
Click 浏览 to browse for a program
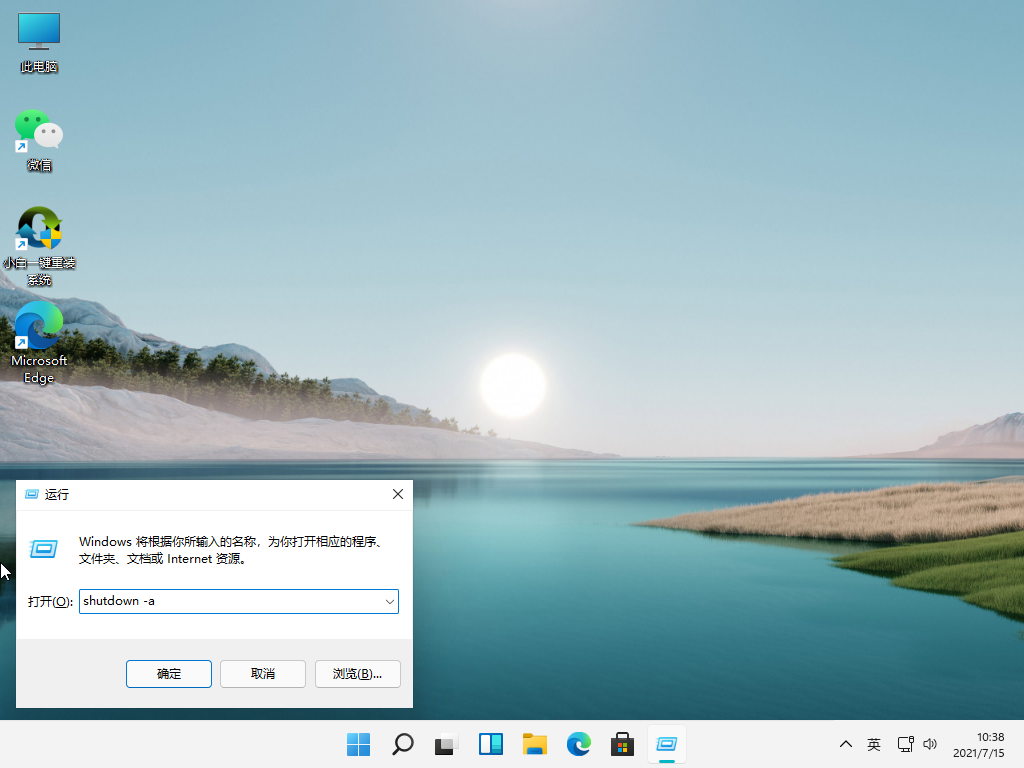357,674
